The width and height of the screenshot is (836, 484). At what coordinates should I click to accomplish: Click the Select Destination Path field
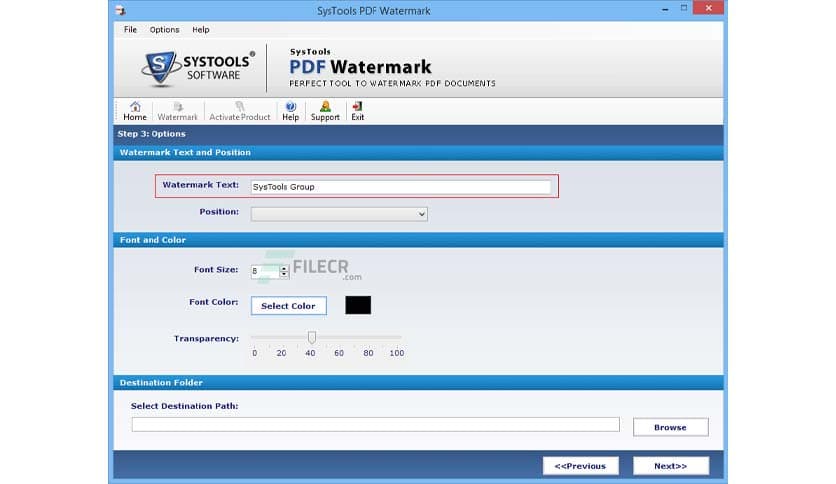point(375,425)
